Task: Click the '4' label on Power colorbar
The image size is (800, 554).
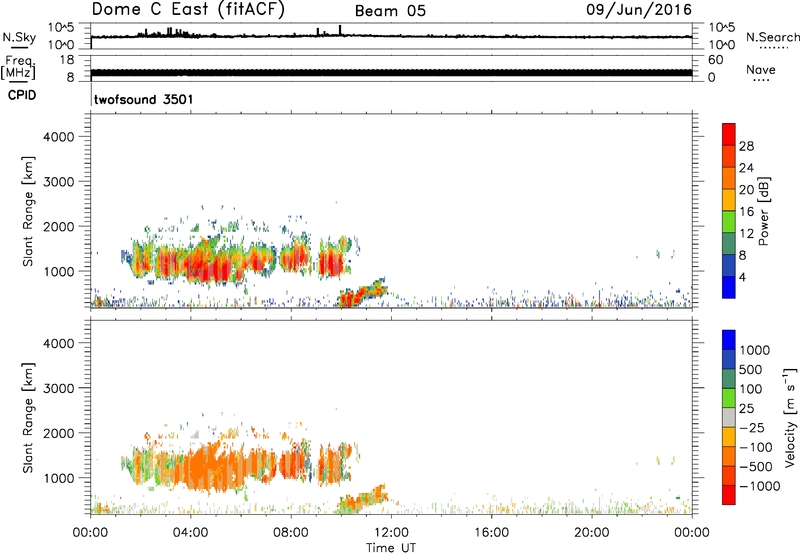Action: tap(743, 277)
